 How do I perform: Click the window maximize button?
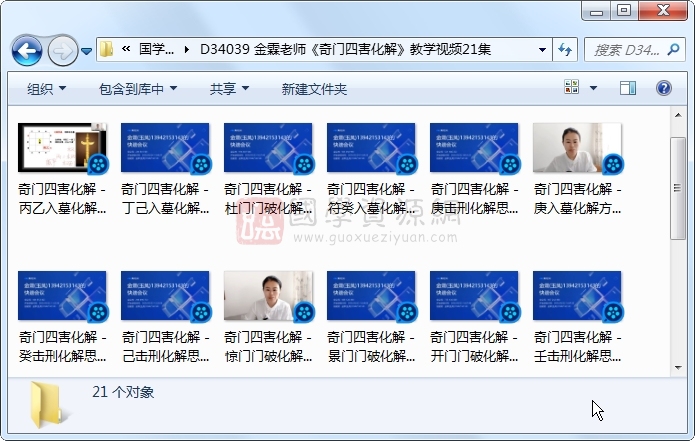624,11
